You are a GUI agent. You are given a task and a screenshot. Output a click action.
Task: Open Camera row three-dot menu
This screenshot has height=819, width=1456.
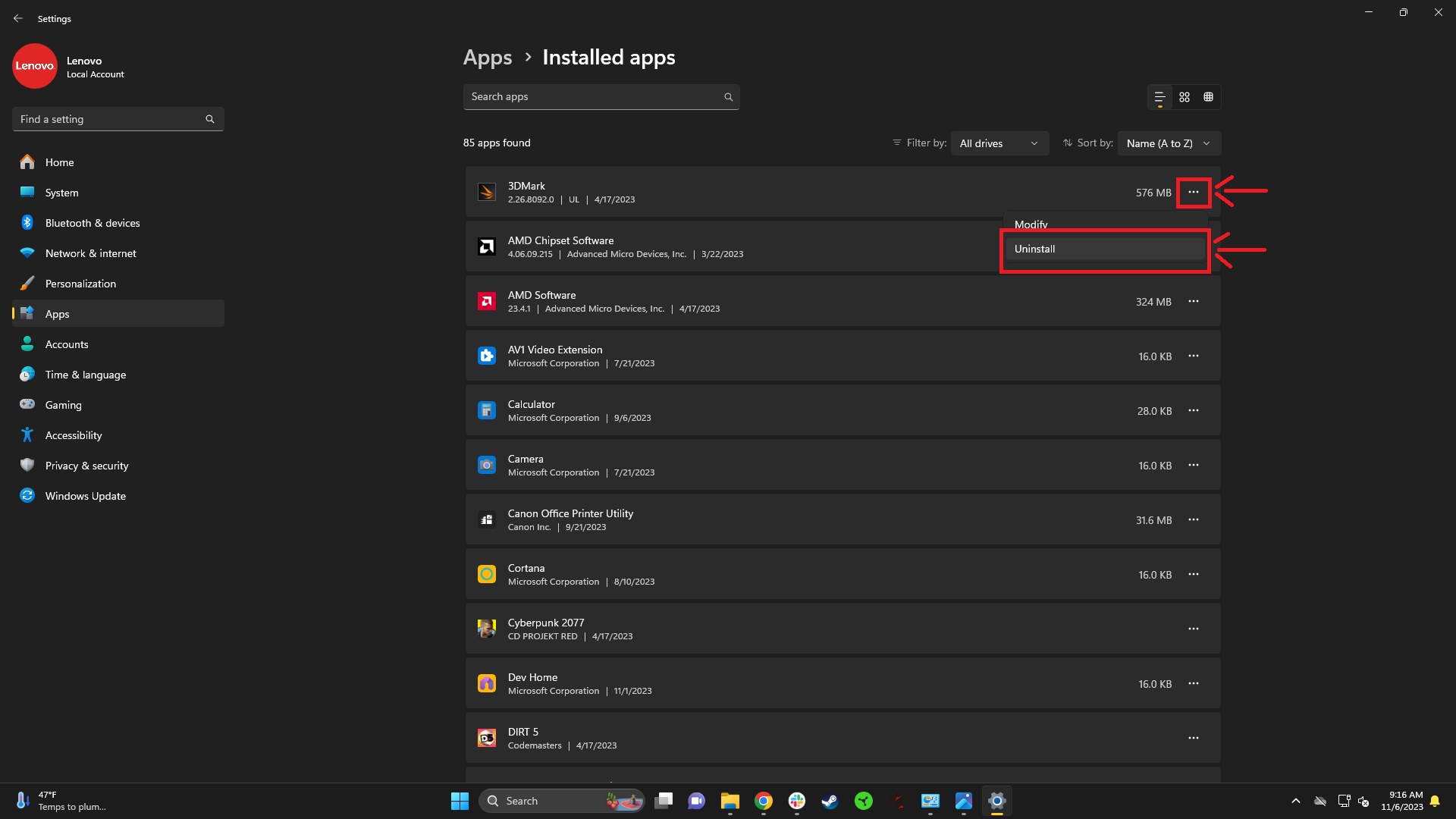[1193, 466]
